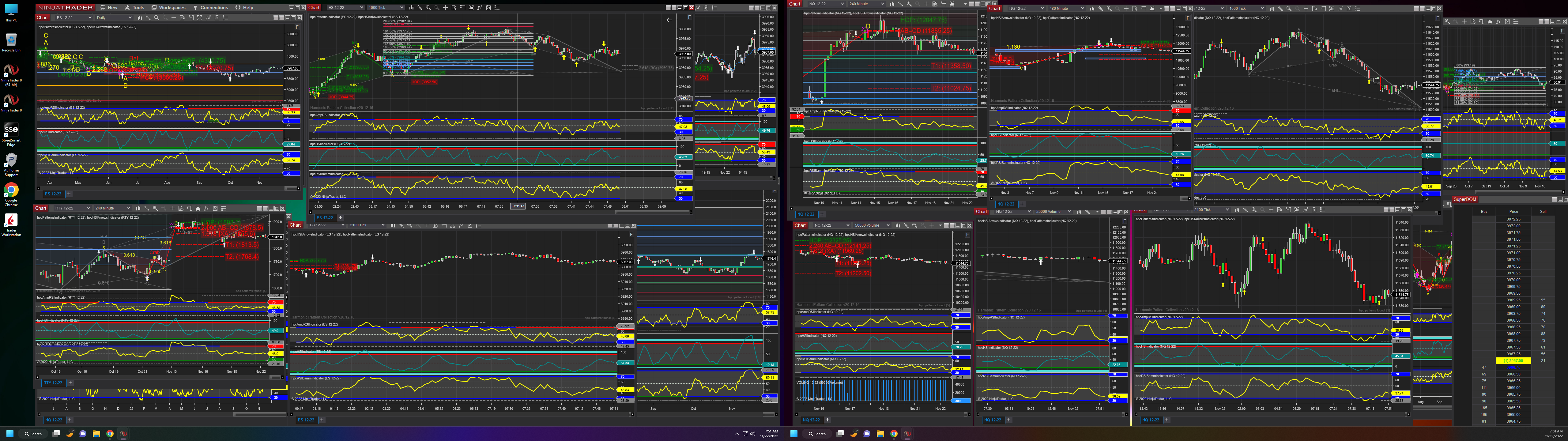Screen dimensions: 1568x441
Task: Select the RTY 12-22 chart tab
Action: click(x=52, y=383)
